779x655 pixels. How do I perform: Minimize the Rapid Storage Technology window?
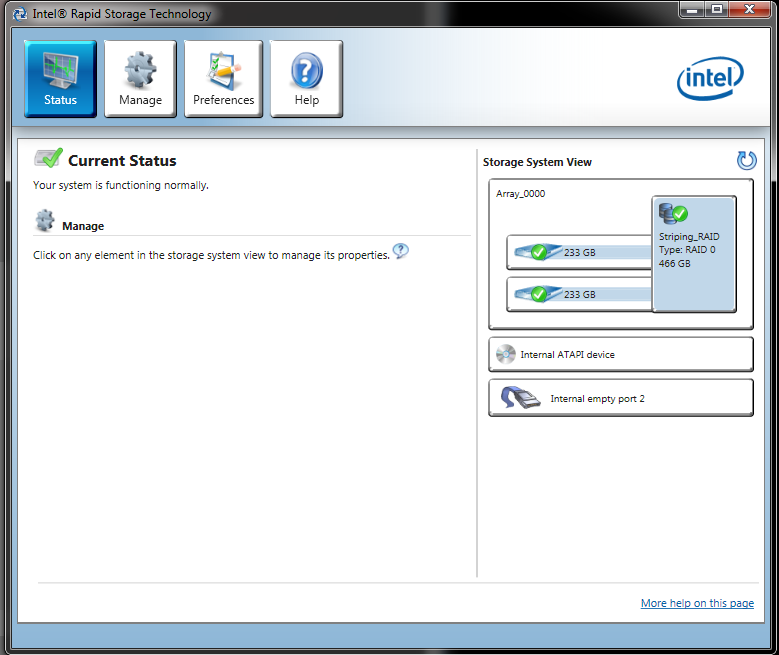[x=692, y=9]
